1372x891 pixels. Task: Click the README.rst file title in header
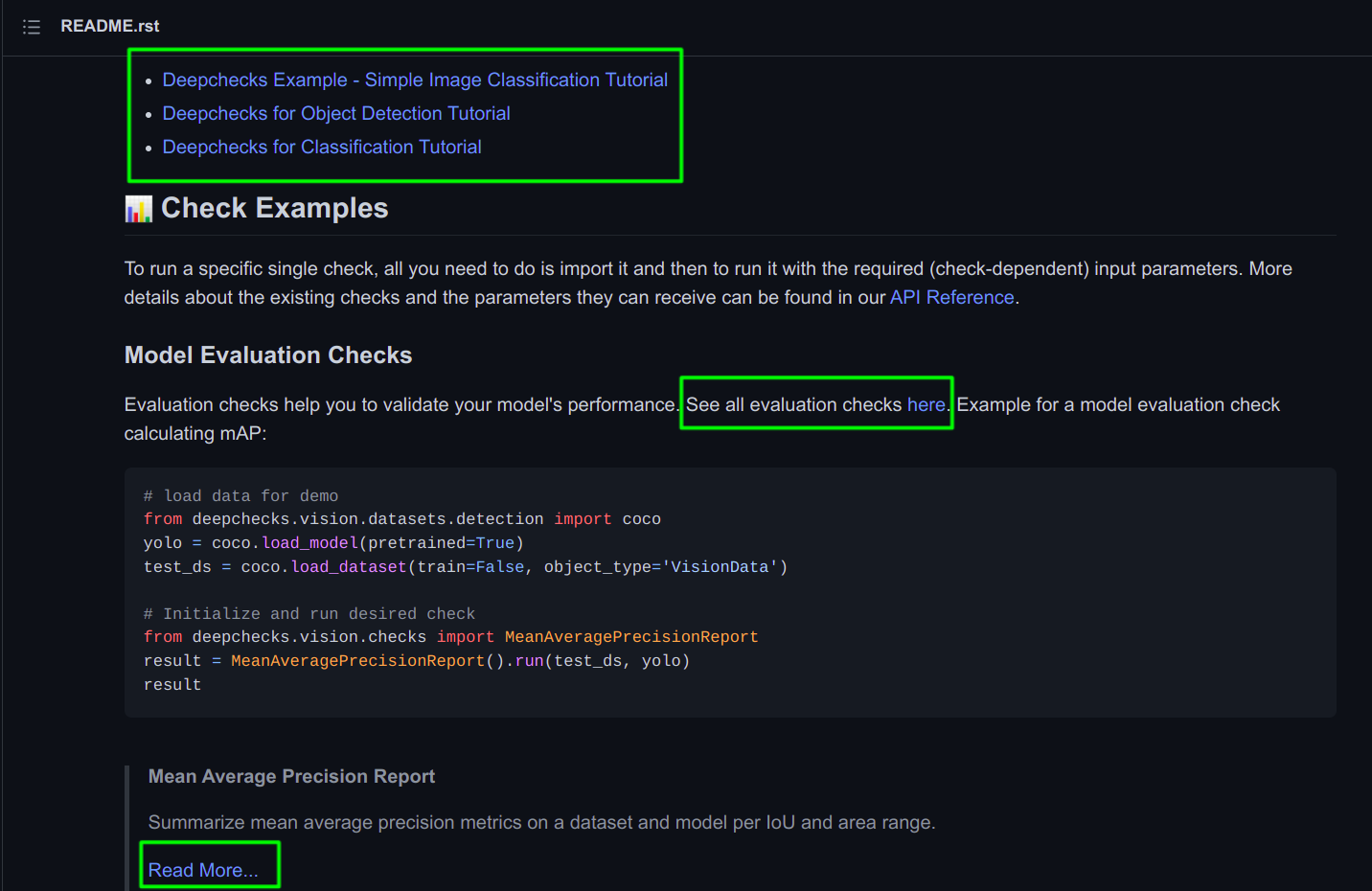pyautogui.click(x=109, y=26)
